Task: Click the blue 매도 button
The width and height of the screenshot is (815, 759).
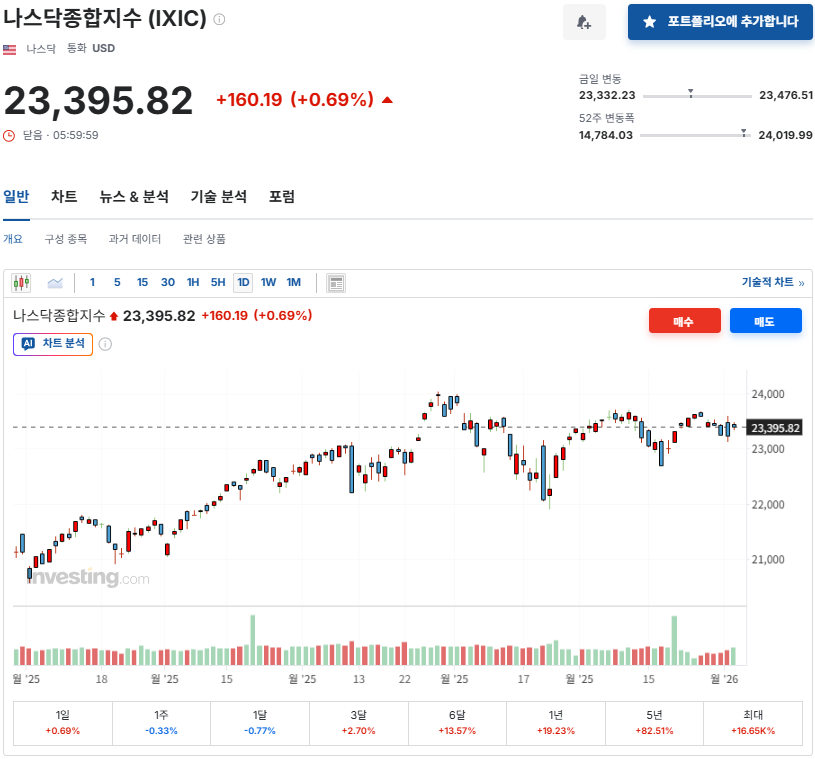Action: (766, 321)
